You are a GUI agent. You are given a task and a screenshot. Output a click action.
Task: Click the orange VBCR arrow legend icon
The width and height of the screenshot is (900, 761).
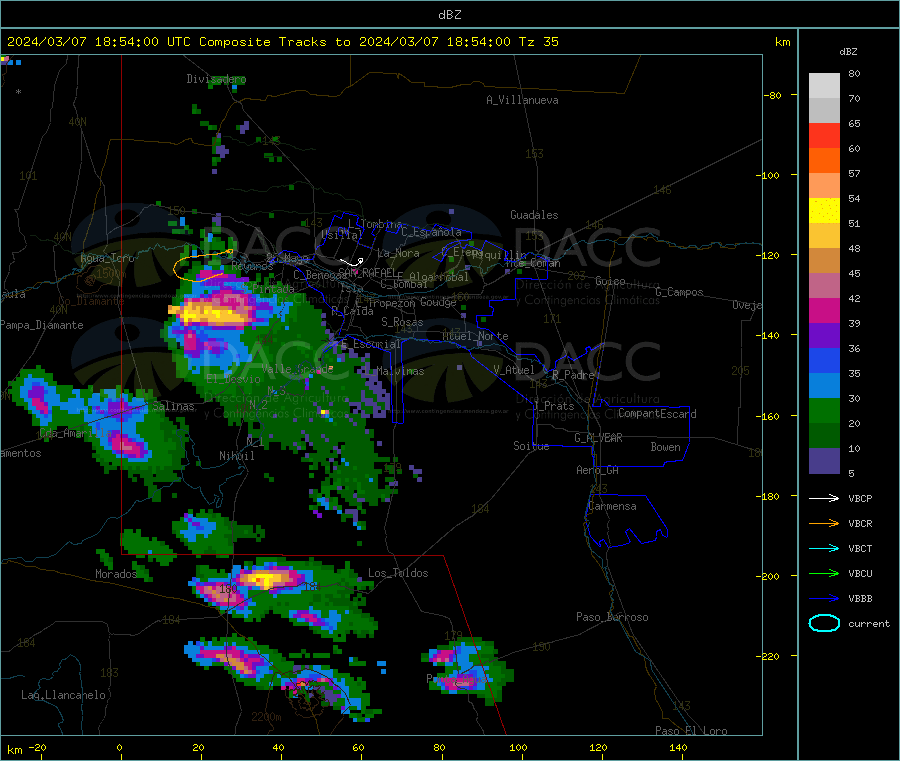coord(824,523)
